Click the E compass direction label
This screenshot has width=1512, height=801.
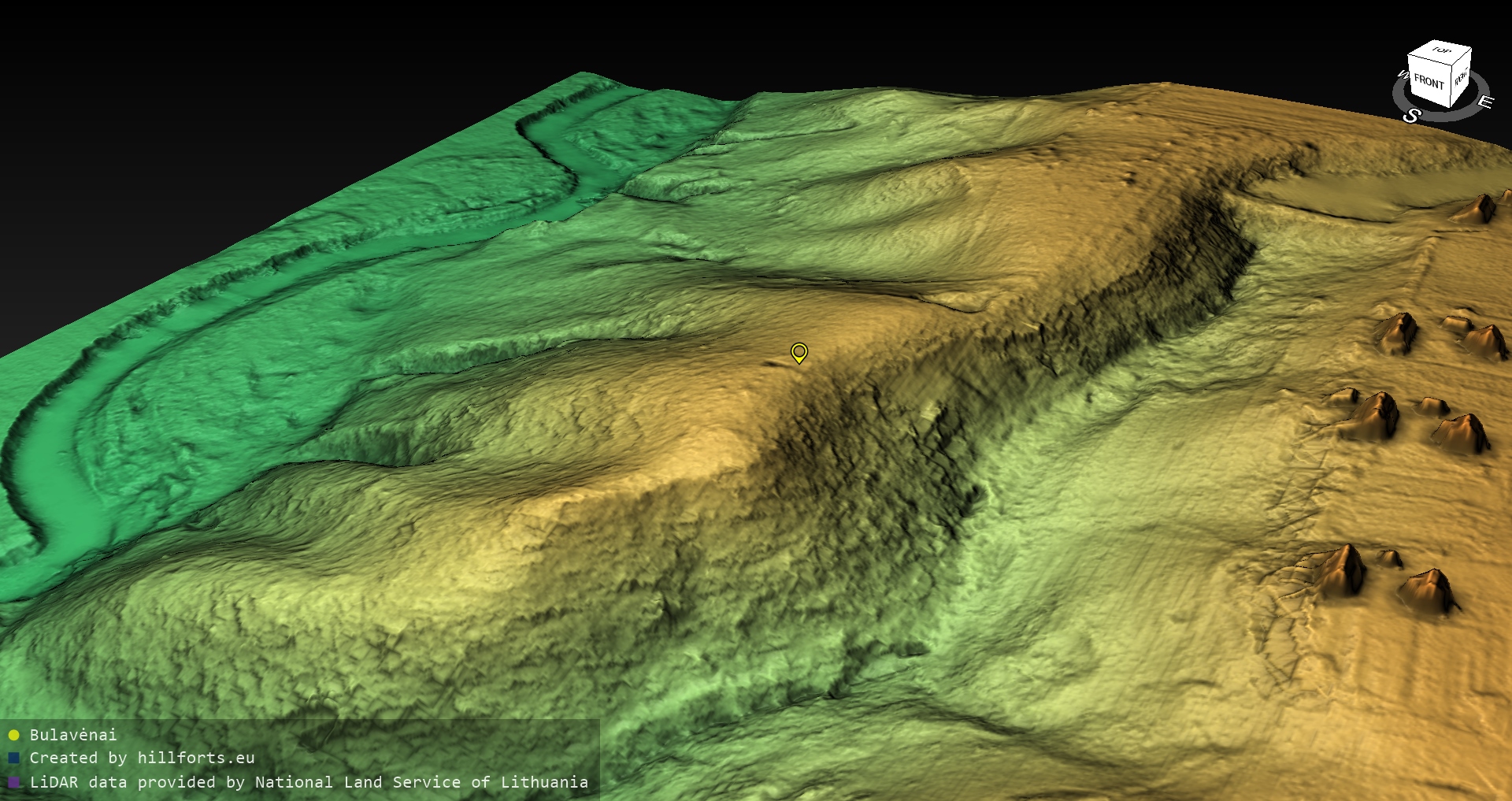1484,102
